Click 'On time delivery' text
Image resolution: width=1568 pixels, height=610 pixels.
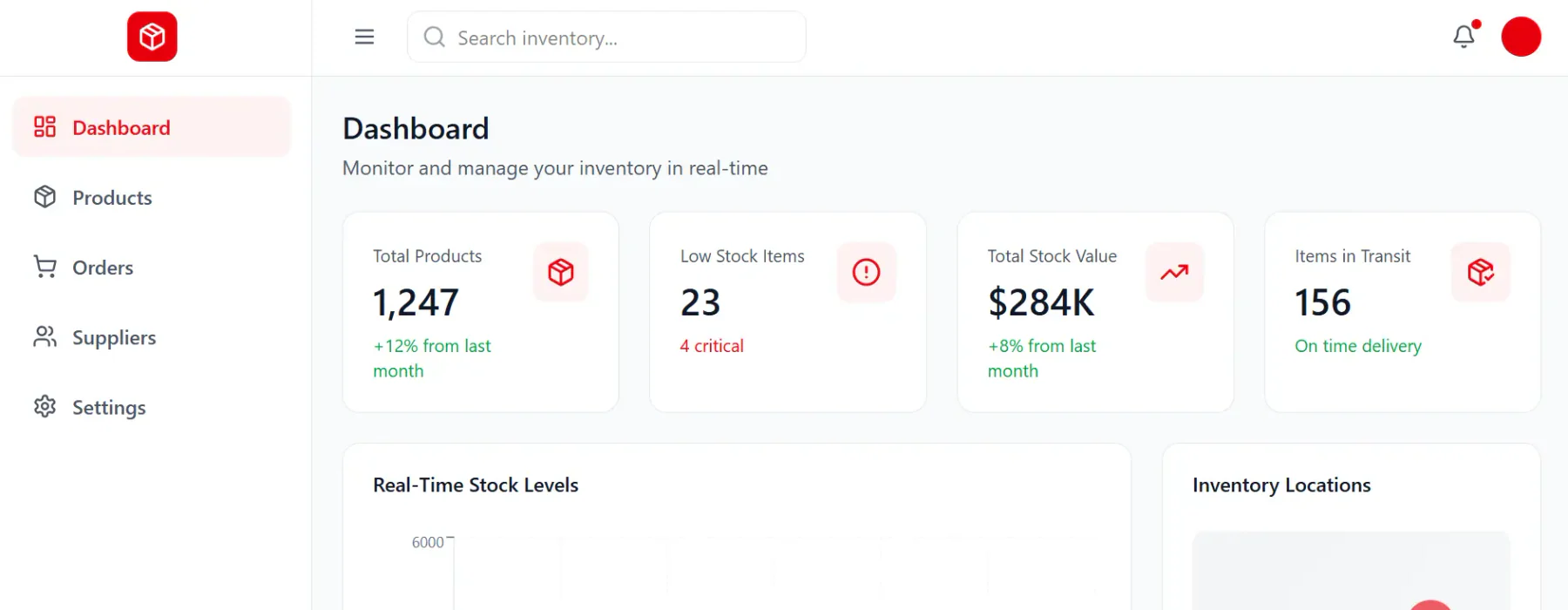point(1358,346)
